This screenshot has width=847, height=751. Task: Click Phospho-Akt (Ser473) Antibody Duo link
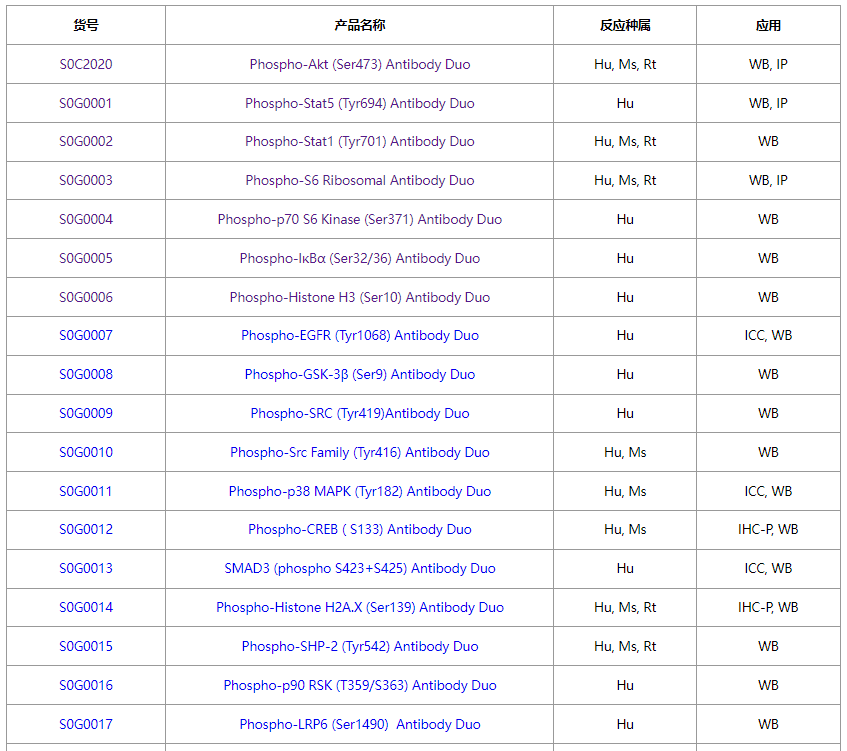pos(359,64)
